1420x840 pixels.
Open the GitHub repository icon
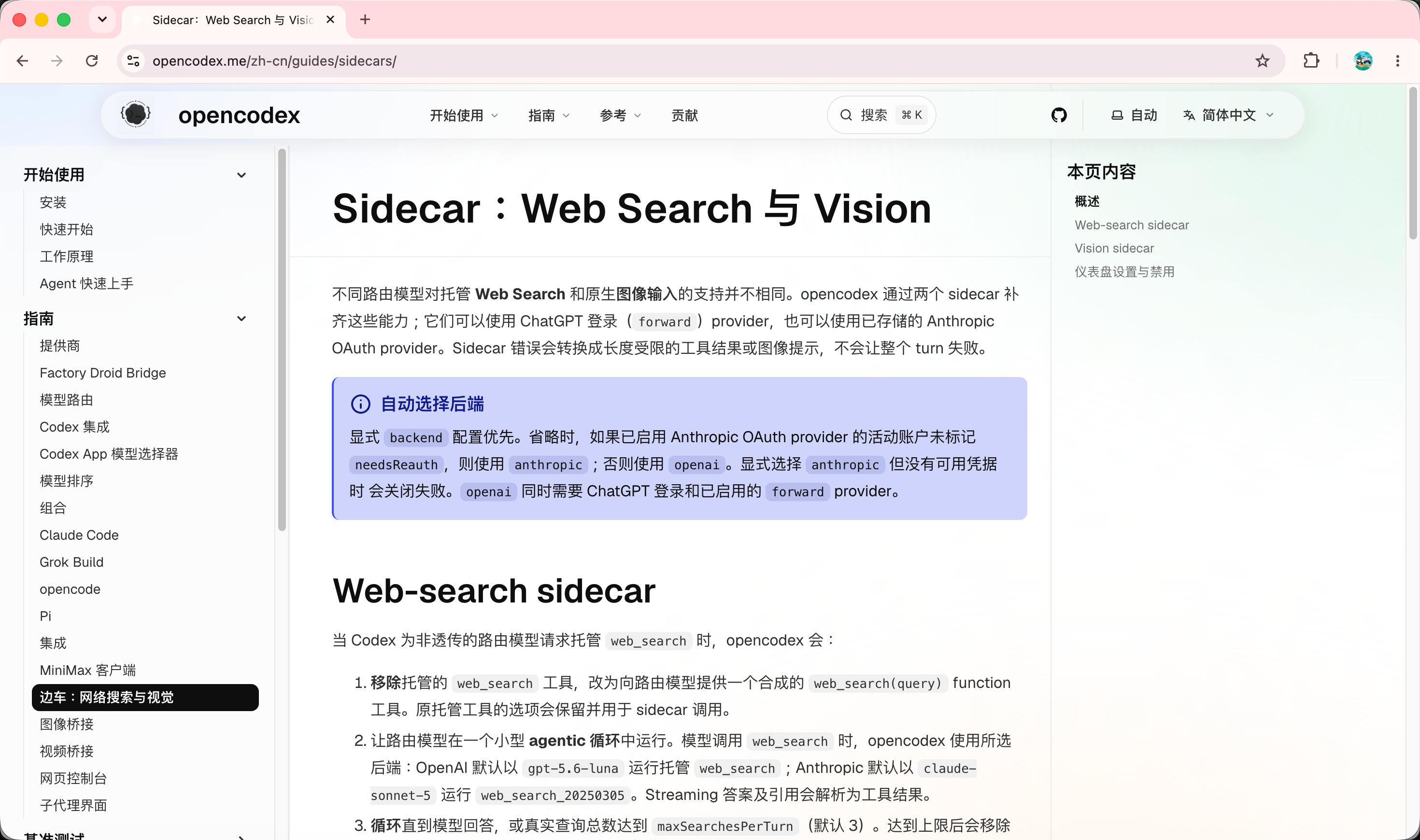click(x=1059, y=115)
